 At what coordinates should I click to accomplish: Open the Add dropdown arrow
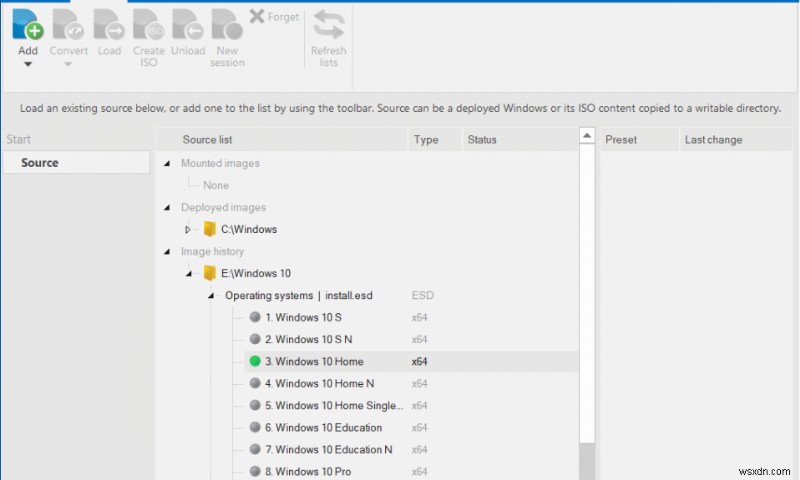[x=28, y=64]
